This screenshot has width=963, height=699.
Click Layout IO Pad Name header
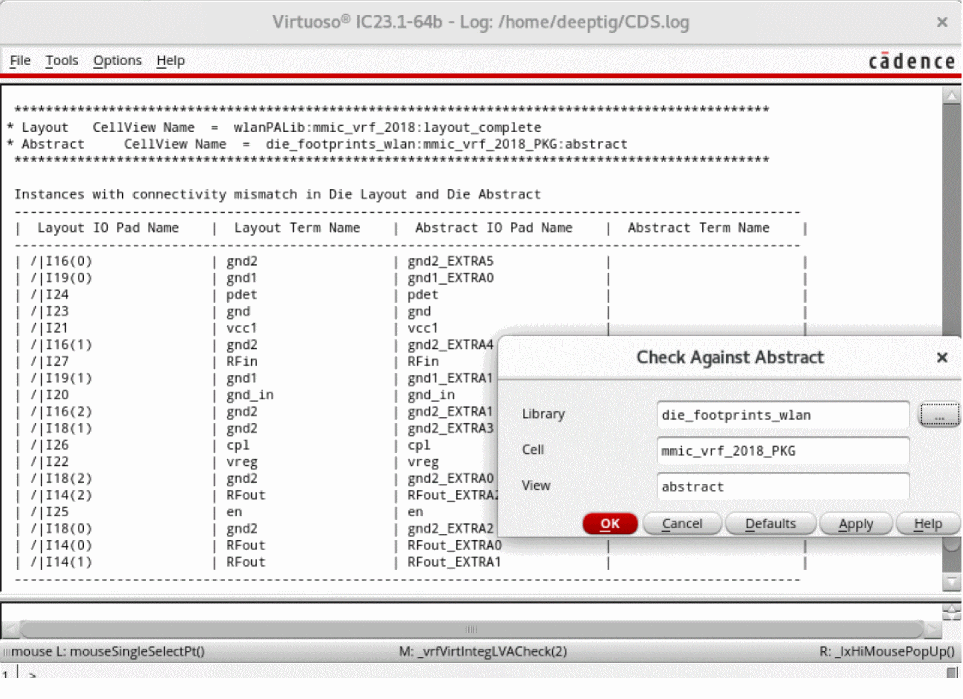point(108,228)
